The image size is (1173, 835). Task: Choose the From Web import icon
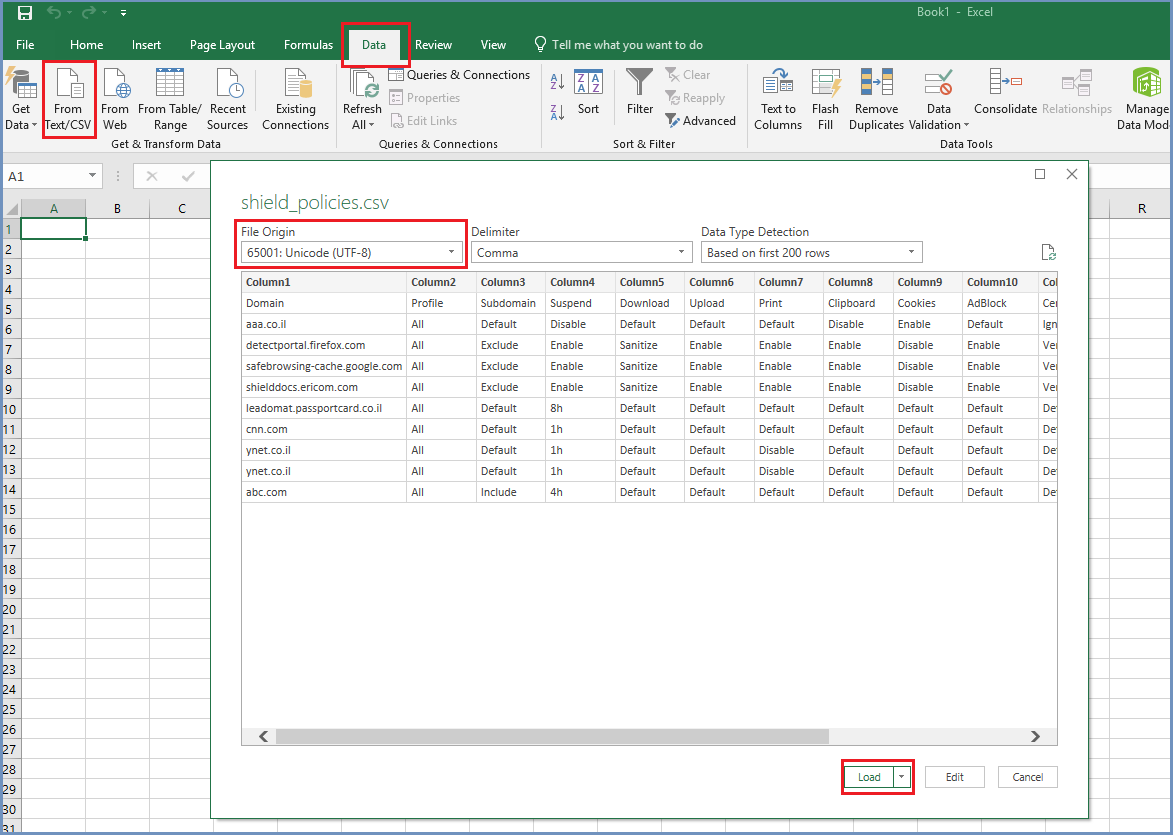coord(115,99)
